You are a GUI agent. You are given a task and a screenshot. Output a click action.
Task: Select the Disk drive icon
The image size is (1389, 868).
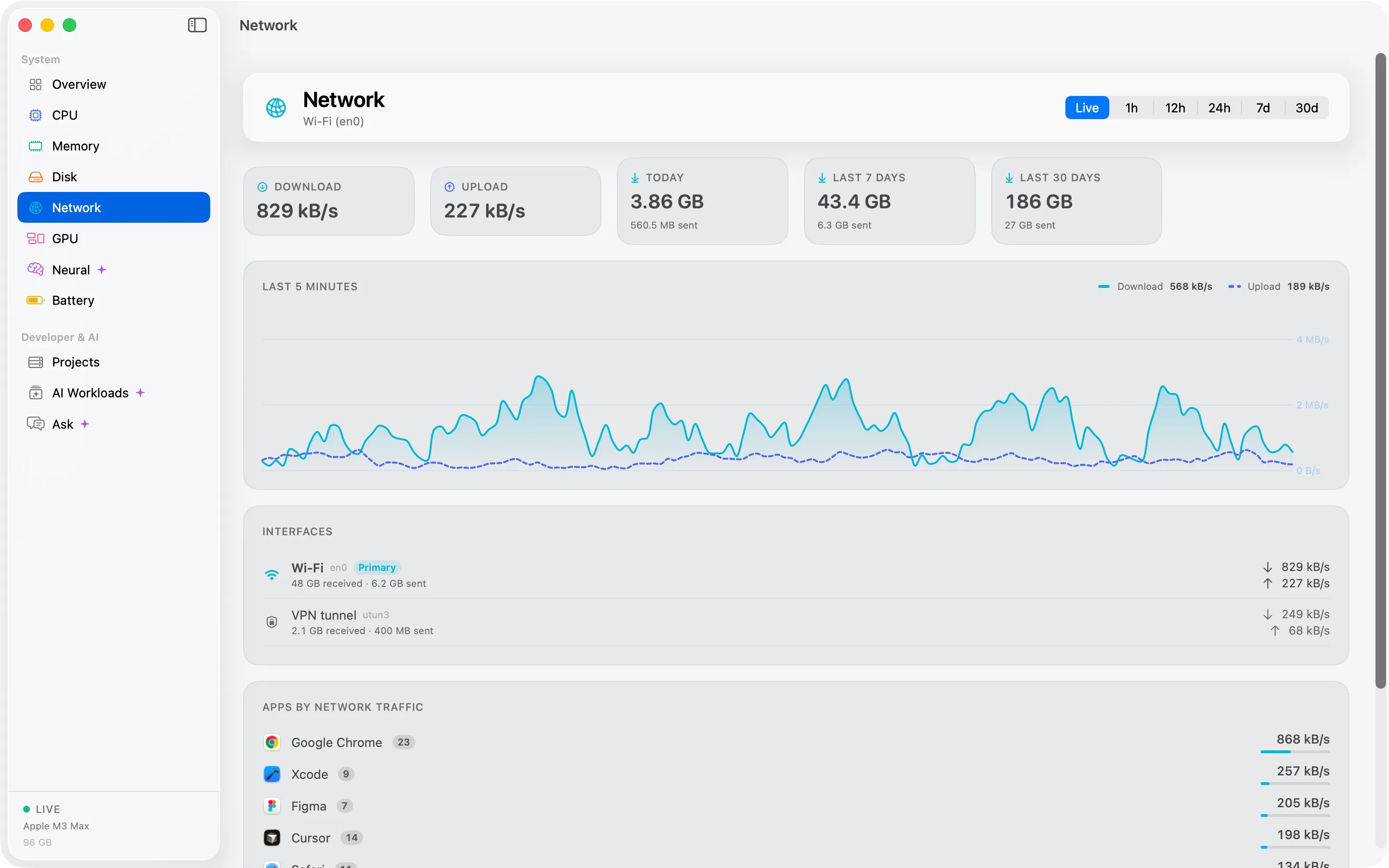click(x=36, y=177)
